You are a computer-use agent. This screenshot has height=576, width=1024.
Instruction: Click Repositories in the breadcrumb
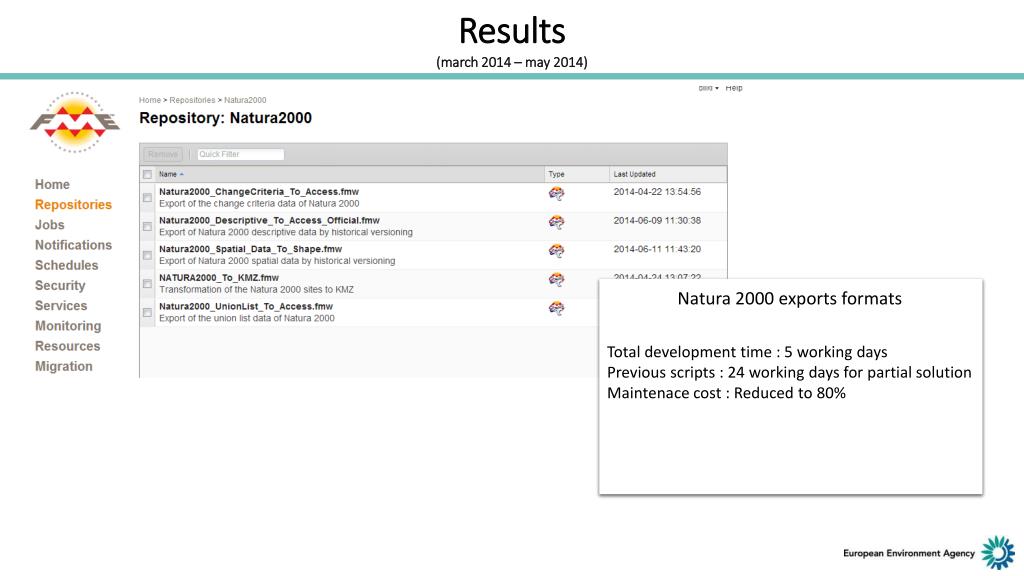click(x=192, y=100)
